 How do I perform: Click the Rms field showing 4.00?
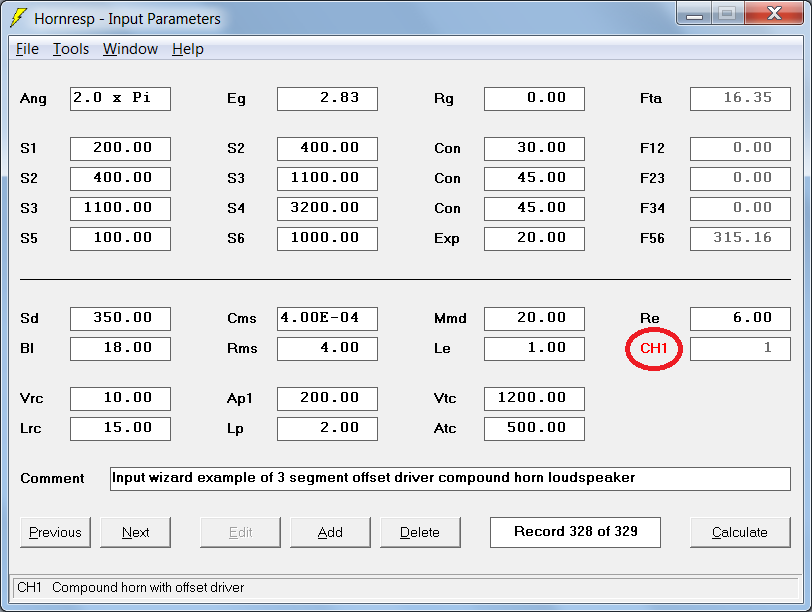327,349
